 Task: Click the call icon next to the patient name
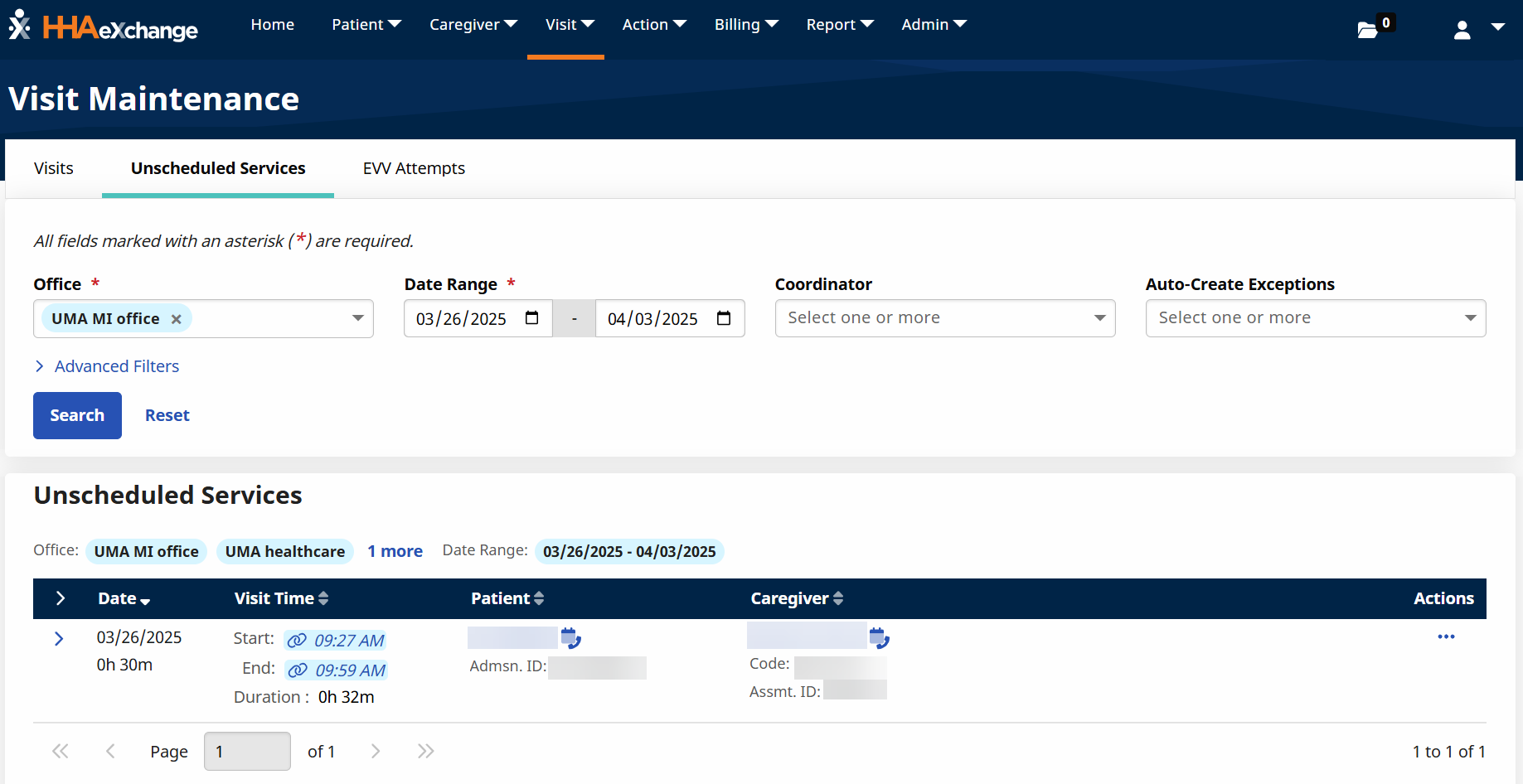point(570,638)
